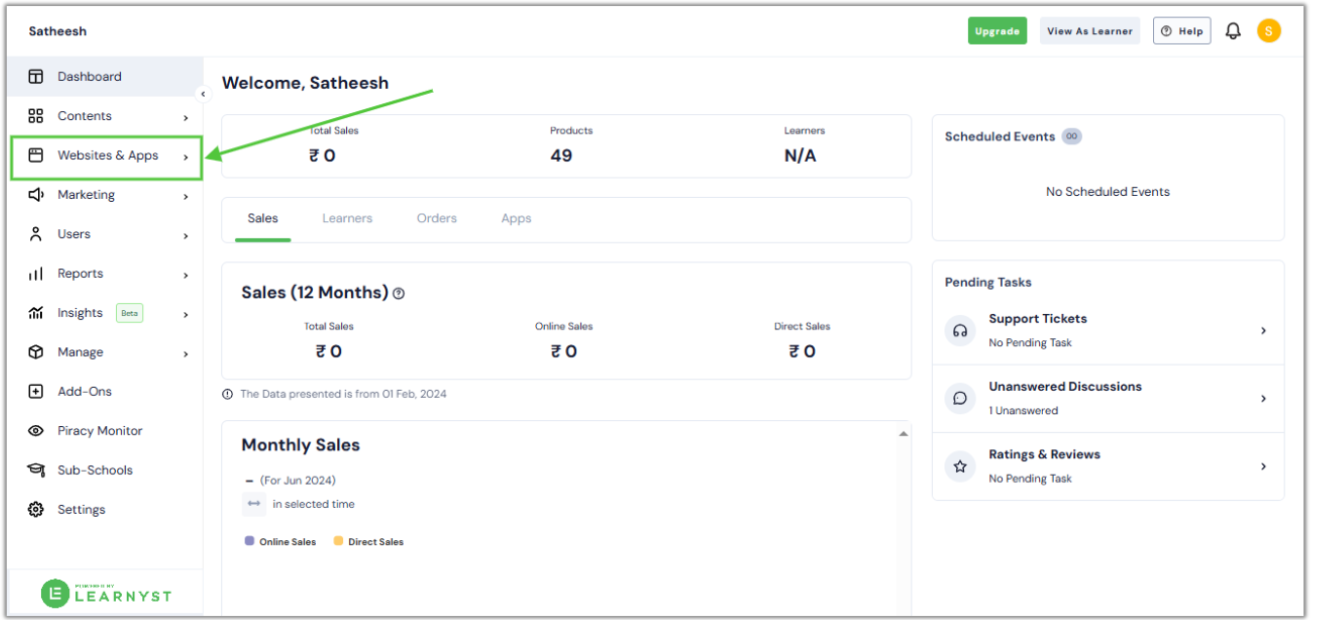Click the Contents grid icon
This screenshot has width=1318, height=620.
pyautogui.click(x=36, y=115)
